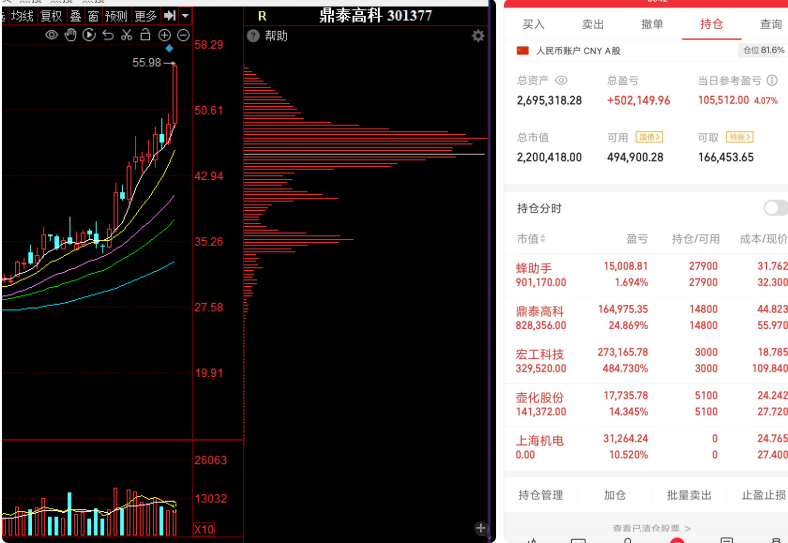The image size is (788, 543).
Task: Click total assets value 2,695,318.28
Action: [549, 101]
